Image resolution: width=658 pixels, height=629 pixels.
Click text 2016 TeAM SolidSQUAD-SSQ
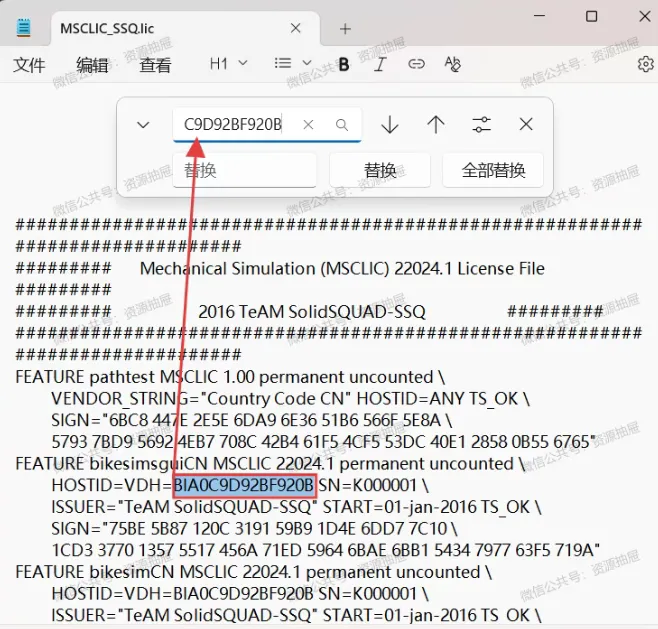pyautogui.click(x=312, y=312)
